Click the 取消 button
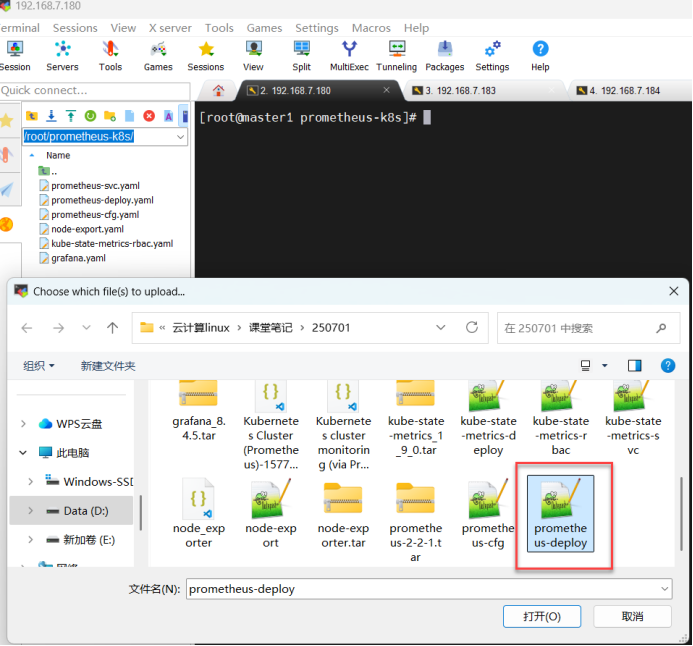This screenshot has width=693, height=646. click(x=631, y=616)
